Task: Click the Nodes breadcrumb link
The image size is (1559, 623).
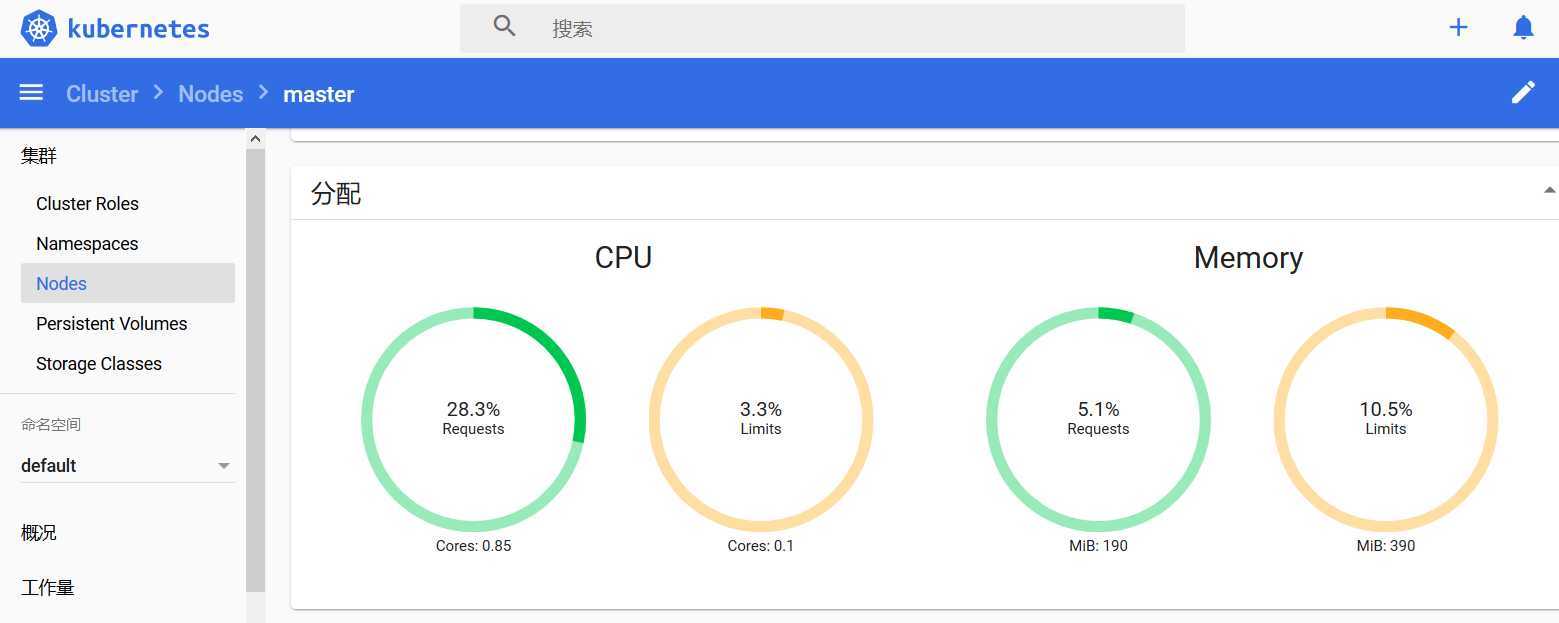Action: coord(210,94)
